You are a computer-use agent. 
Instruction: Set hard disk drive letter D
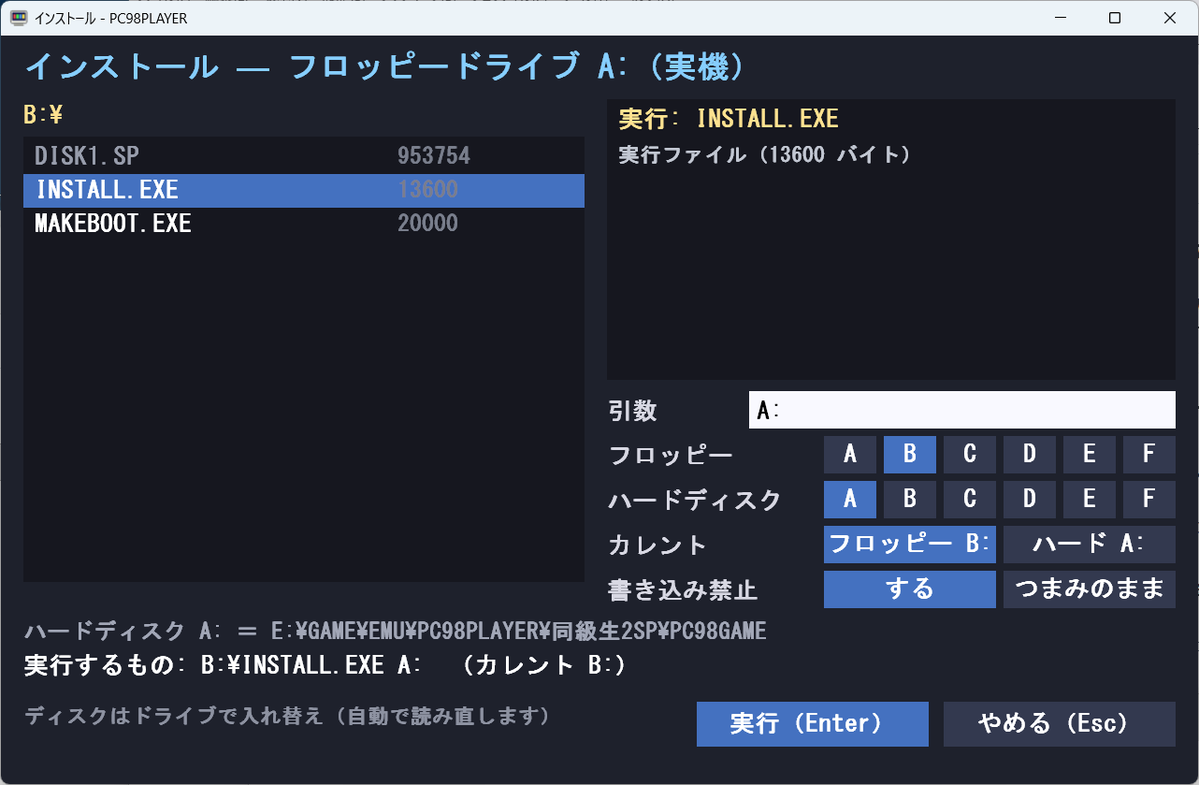click(x=1029, y=499)
